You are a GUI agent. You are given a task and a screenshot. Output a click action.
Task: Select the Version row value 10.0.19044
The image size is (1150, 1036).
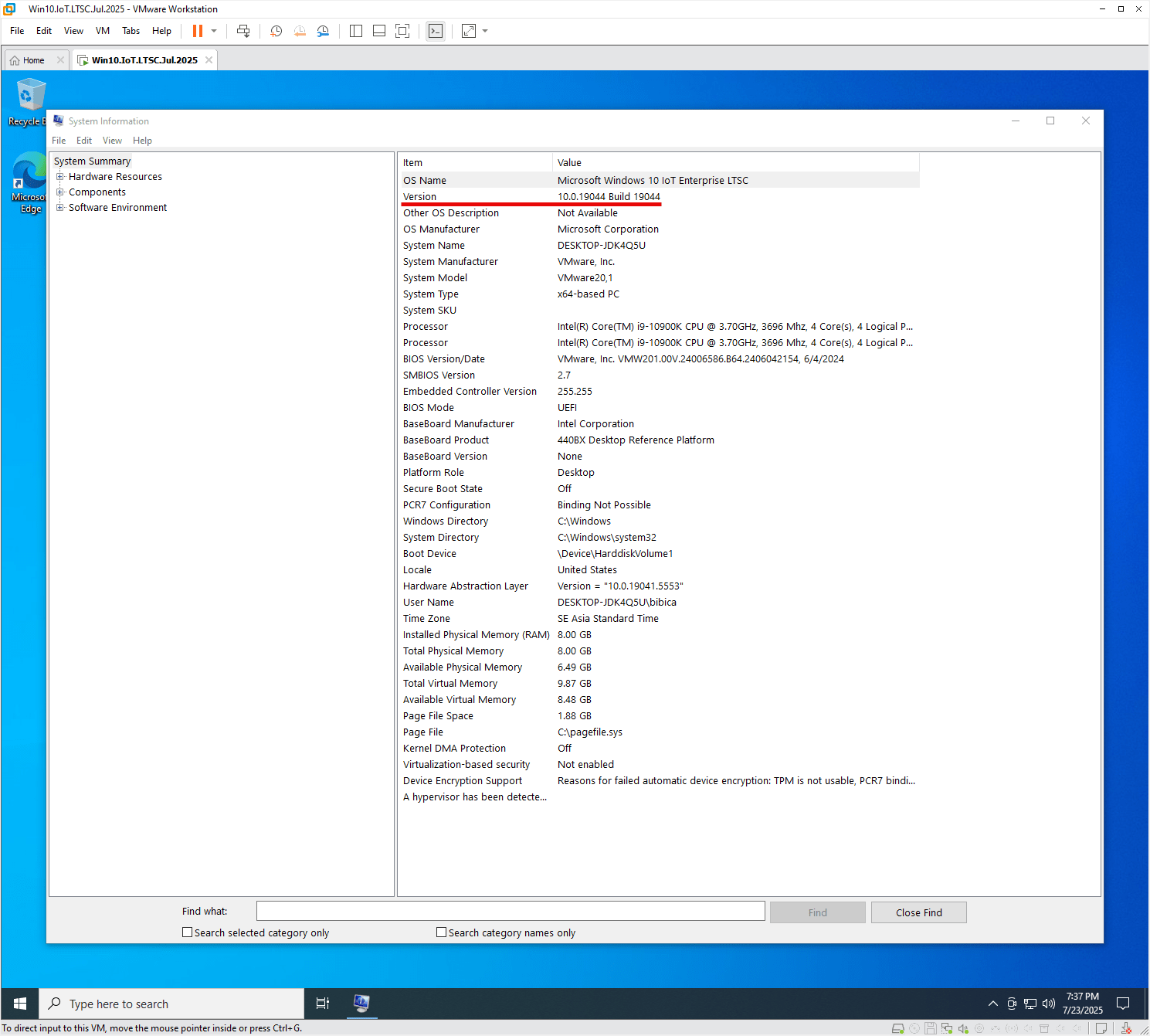(609, 197)
